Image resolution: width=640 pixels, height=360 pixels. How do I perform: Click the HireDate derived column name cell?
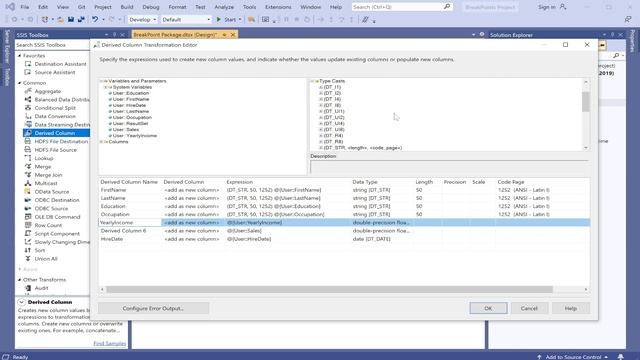point(130,239)
